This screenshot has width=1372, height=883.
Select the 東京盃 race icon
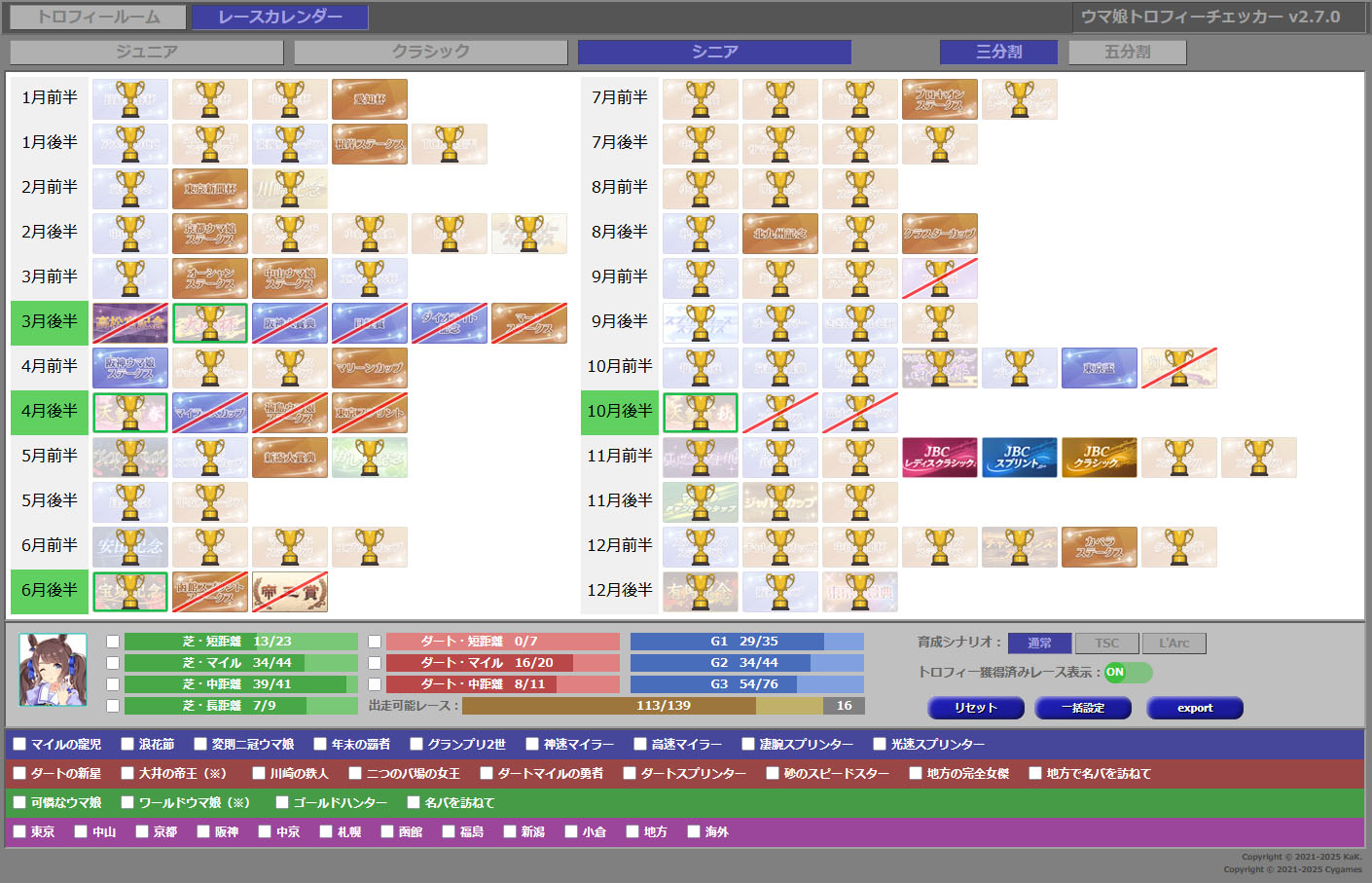pyautogui.click(x=1100, y=368)
